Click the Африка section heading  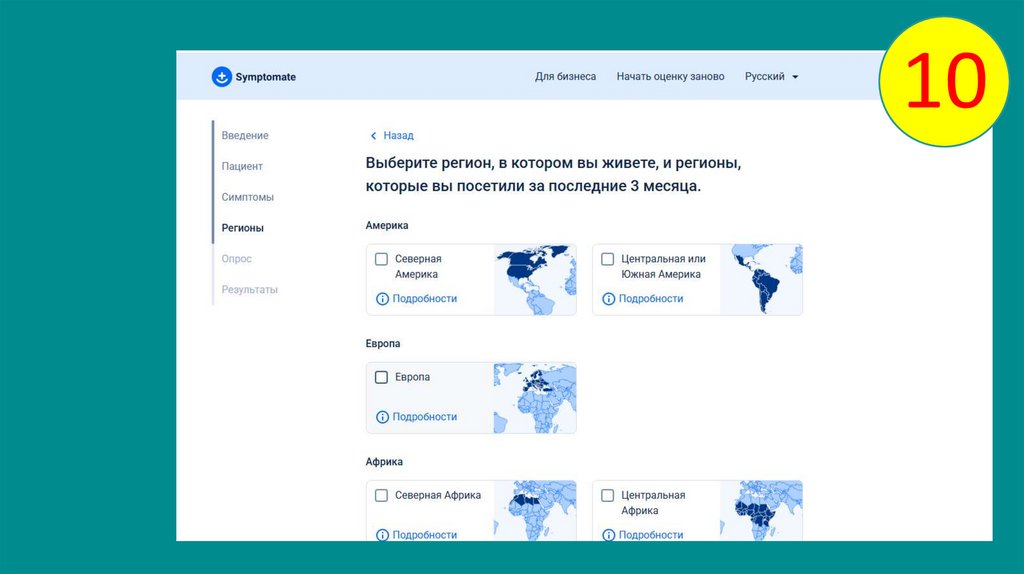point(384,462)
